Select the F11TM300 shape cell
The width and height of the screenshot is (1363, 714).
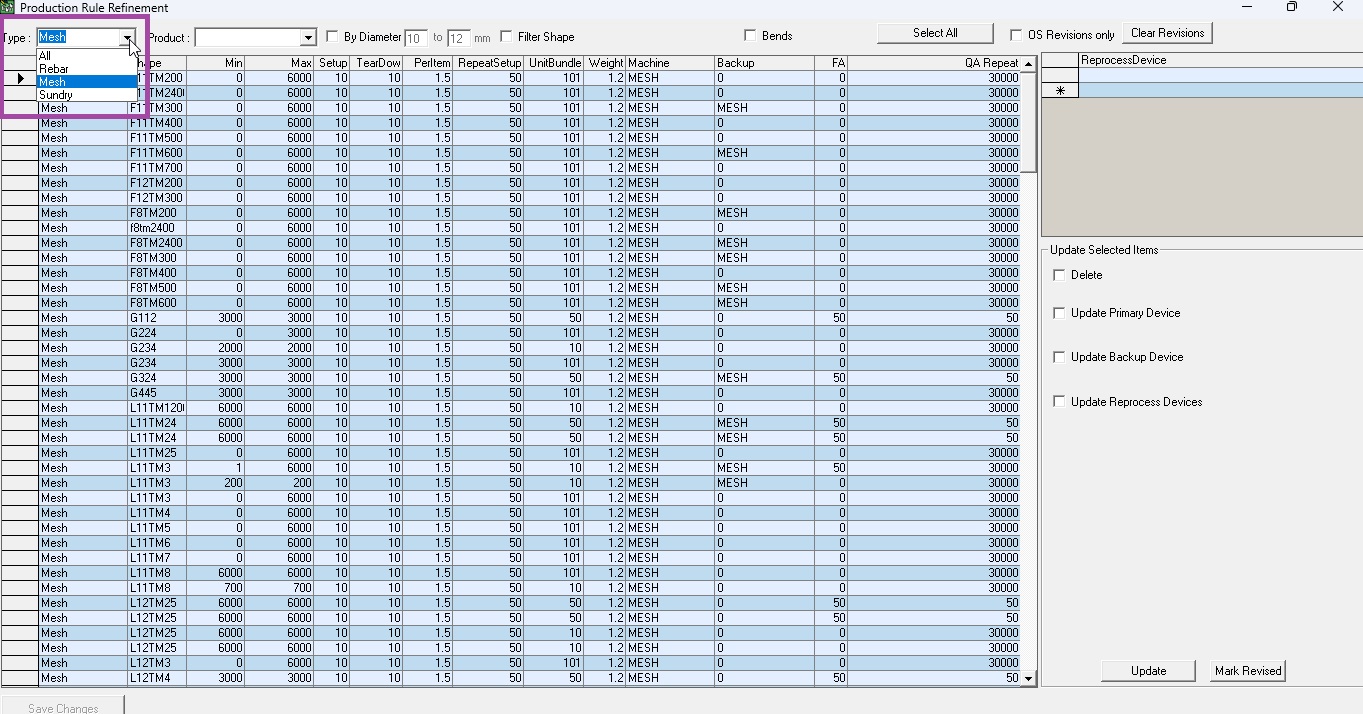click(157, 108)
